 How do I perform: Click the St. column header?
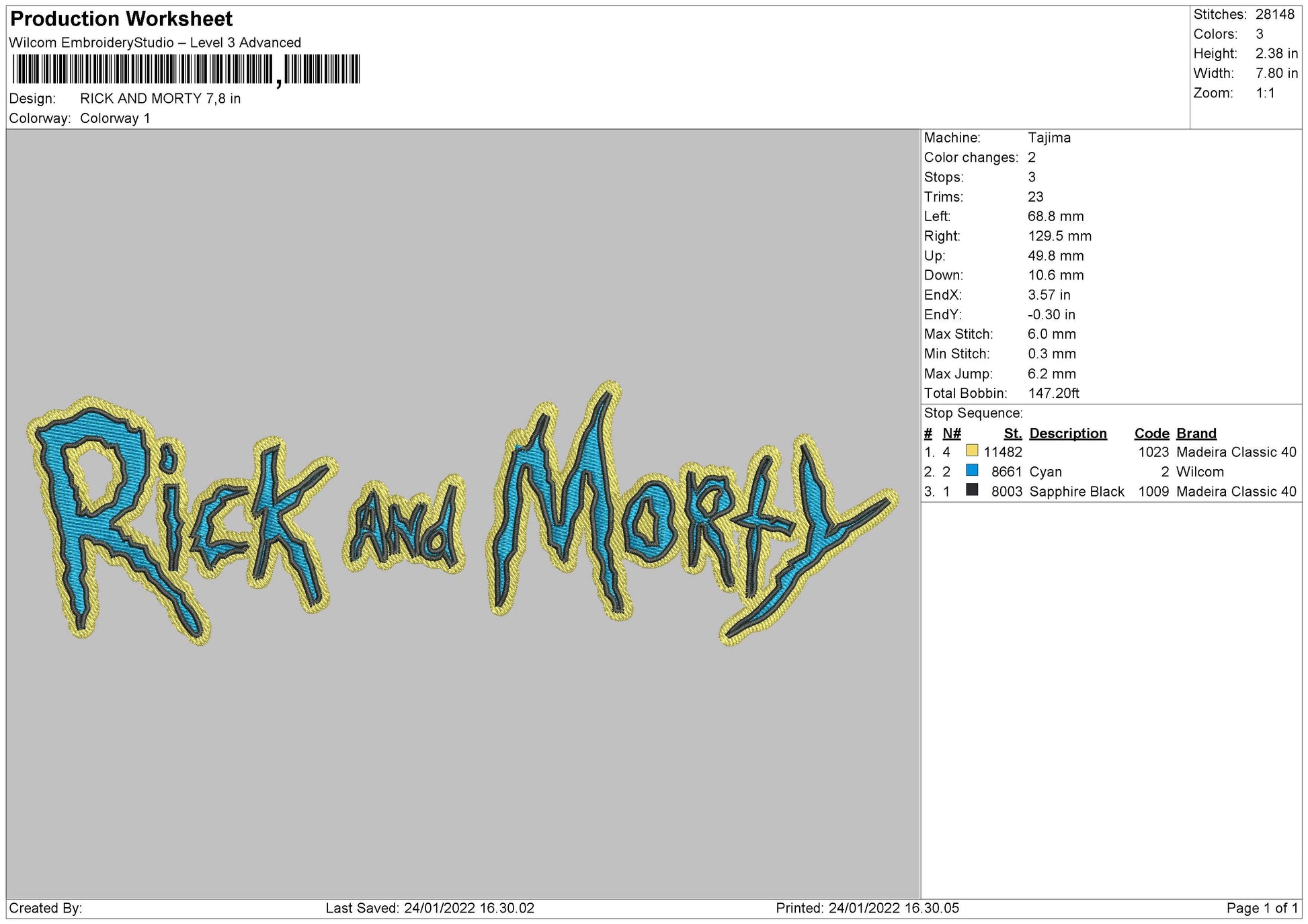[1012, 433]
